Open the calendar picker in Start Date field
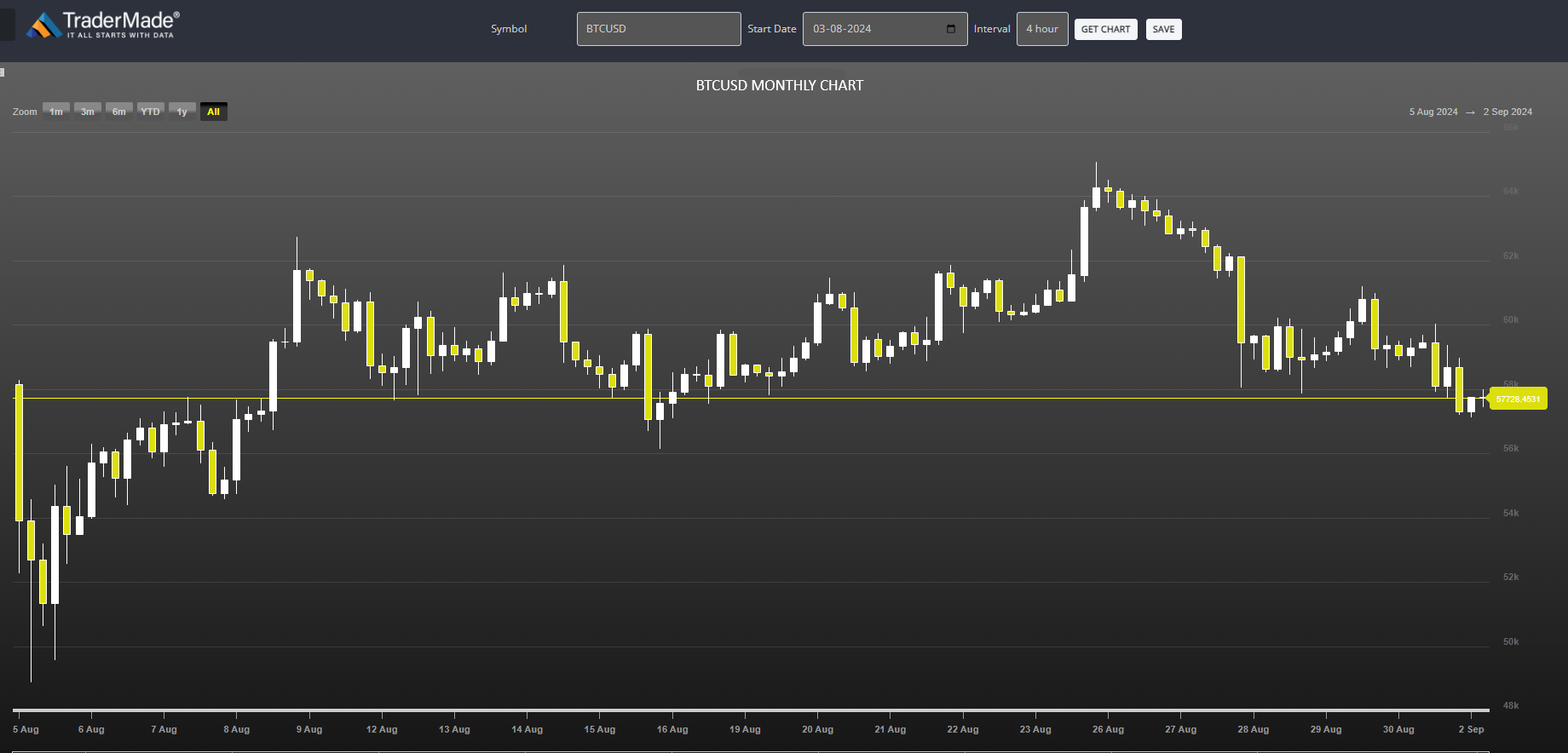The height and width of the screenshot is (753, 1568). click(x=951, y=29)
